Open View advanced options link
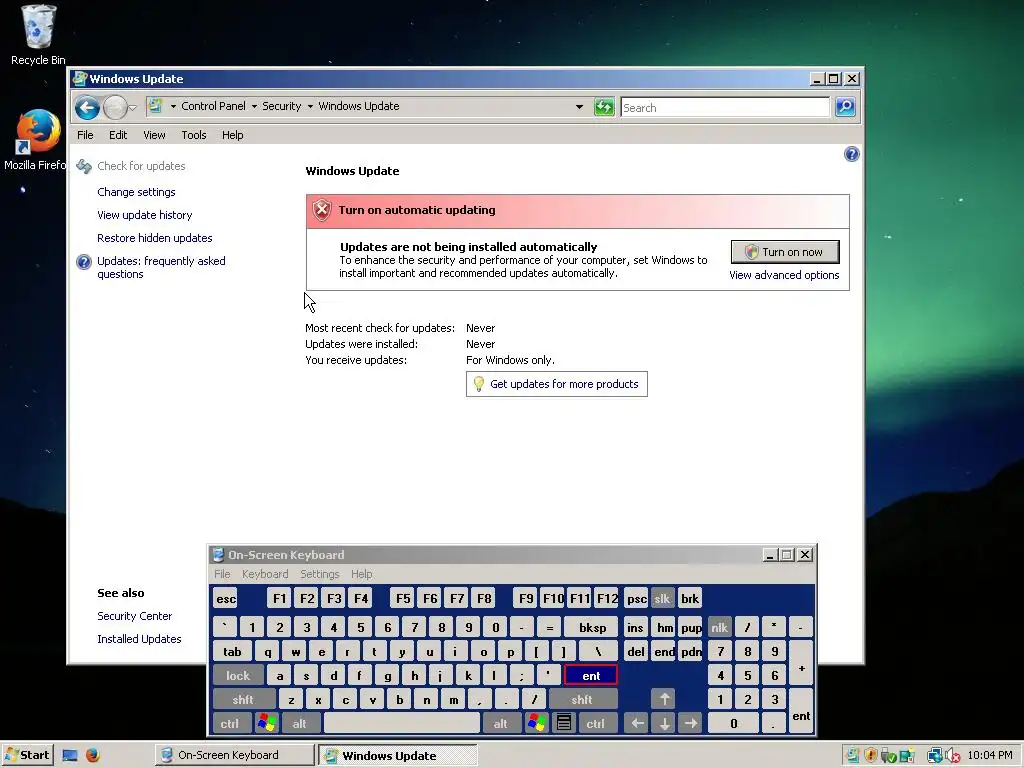The height and width of the screenshot is (768, 1024). (784, 275)
